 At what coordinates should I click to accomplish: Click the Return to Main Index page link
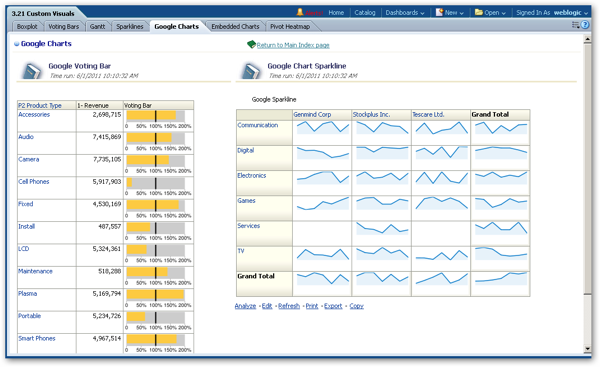pos(293,45)
